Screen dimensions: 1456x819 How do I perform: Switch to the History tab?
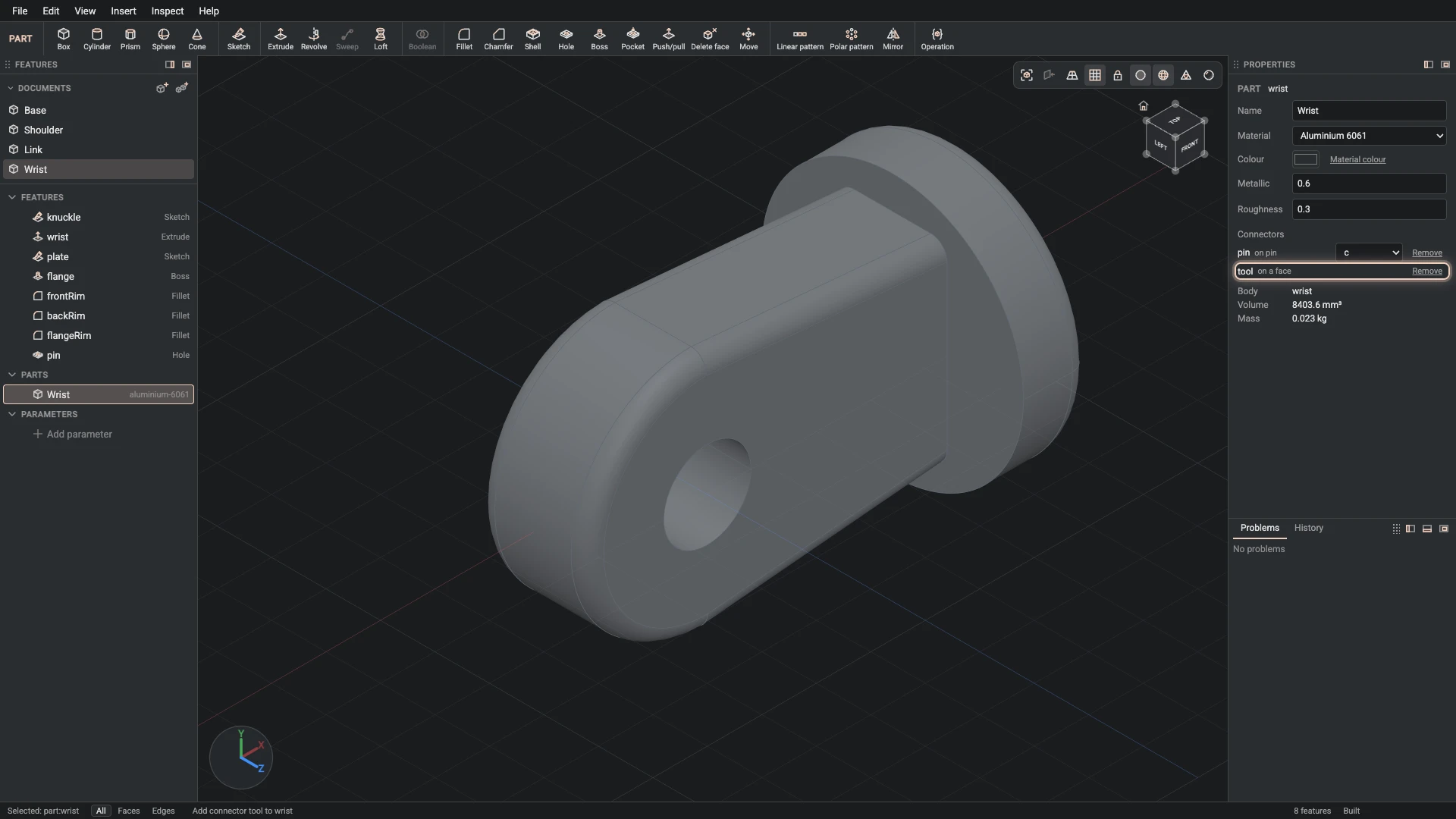[x=1309, y=528]
